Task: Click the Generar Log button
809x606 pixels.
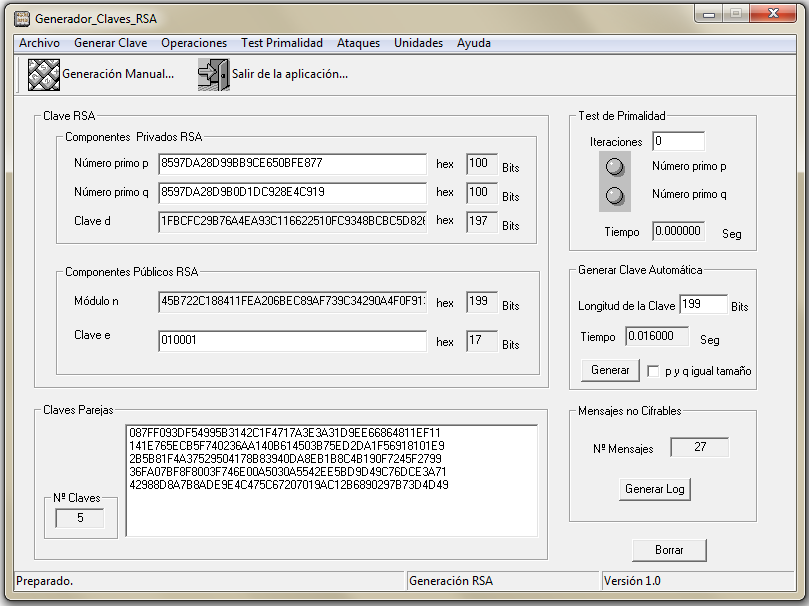Action: [655, 489]
